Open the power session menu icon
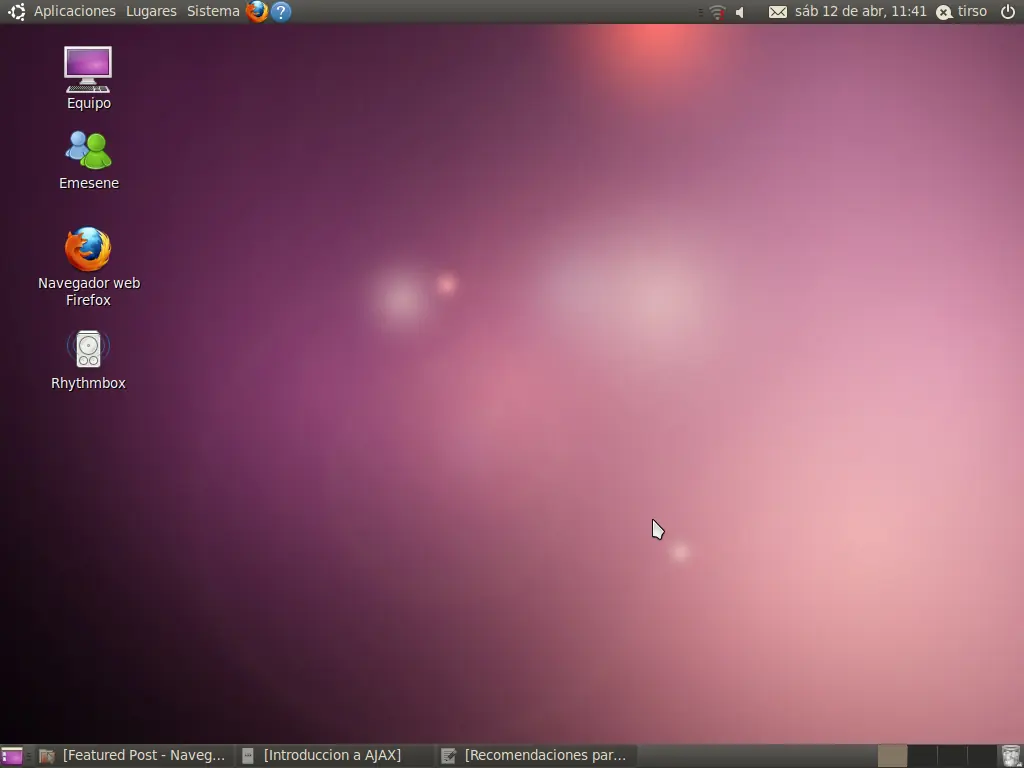 click(1008, 11)
